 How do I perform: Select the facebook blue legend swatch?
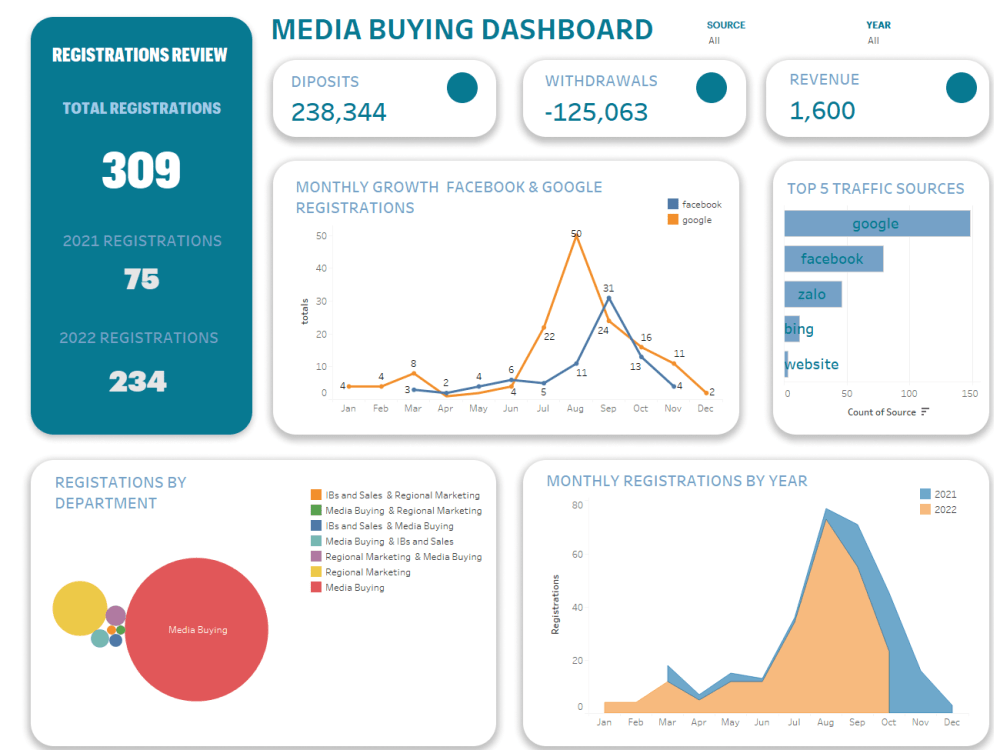point(673,204)
